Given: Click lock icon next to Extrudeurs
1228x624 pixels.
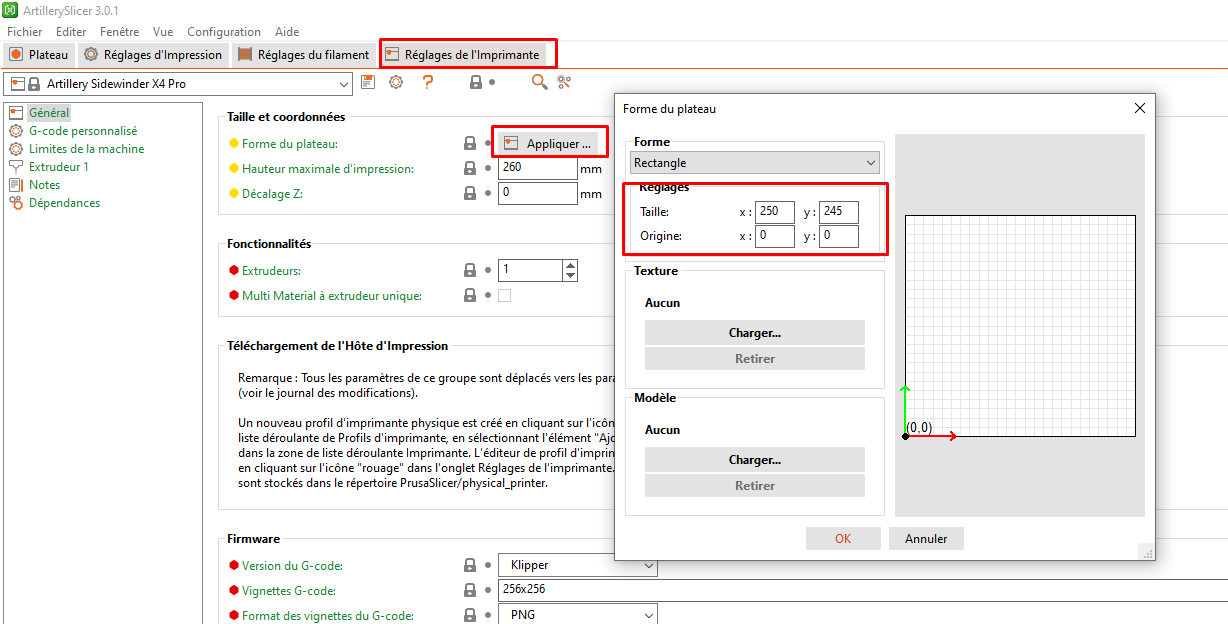Looking at the screenshot, I should [470, 270].
